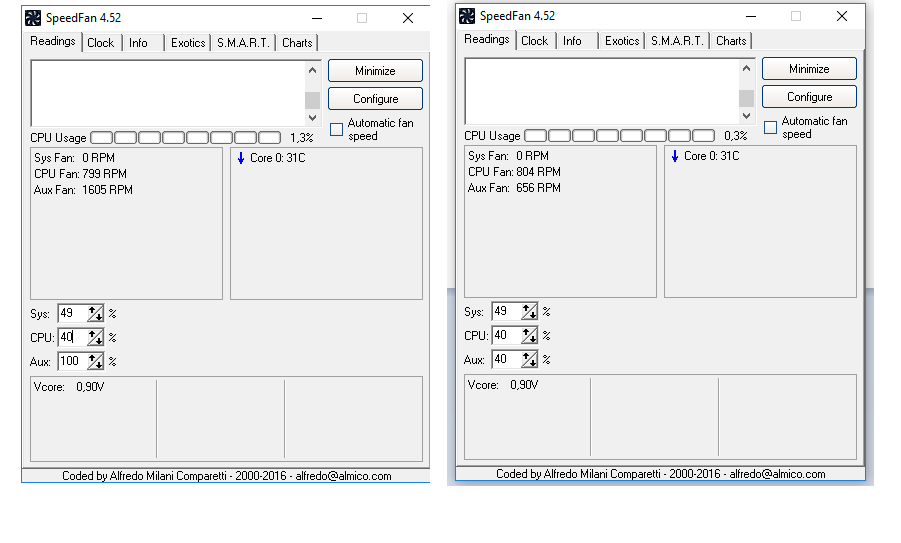901x543 pixels.
Task: Click log scroll up arrow in right window
Action: [x=746, y=68]
